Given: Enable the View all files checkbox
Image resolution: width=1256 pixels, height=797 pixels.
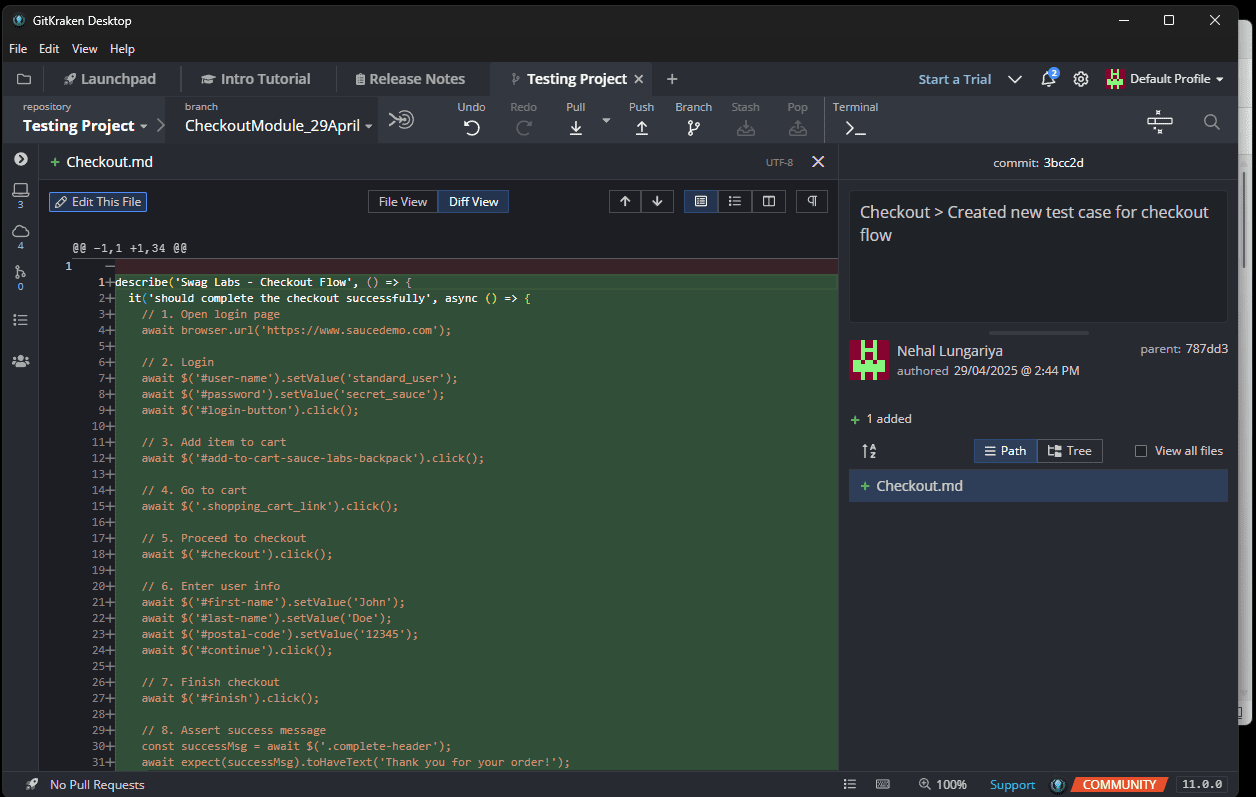Looking at the screenshot, I should point(1141,451).
